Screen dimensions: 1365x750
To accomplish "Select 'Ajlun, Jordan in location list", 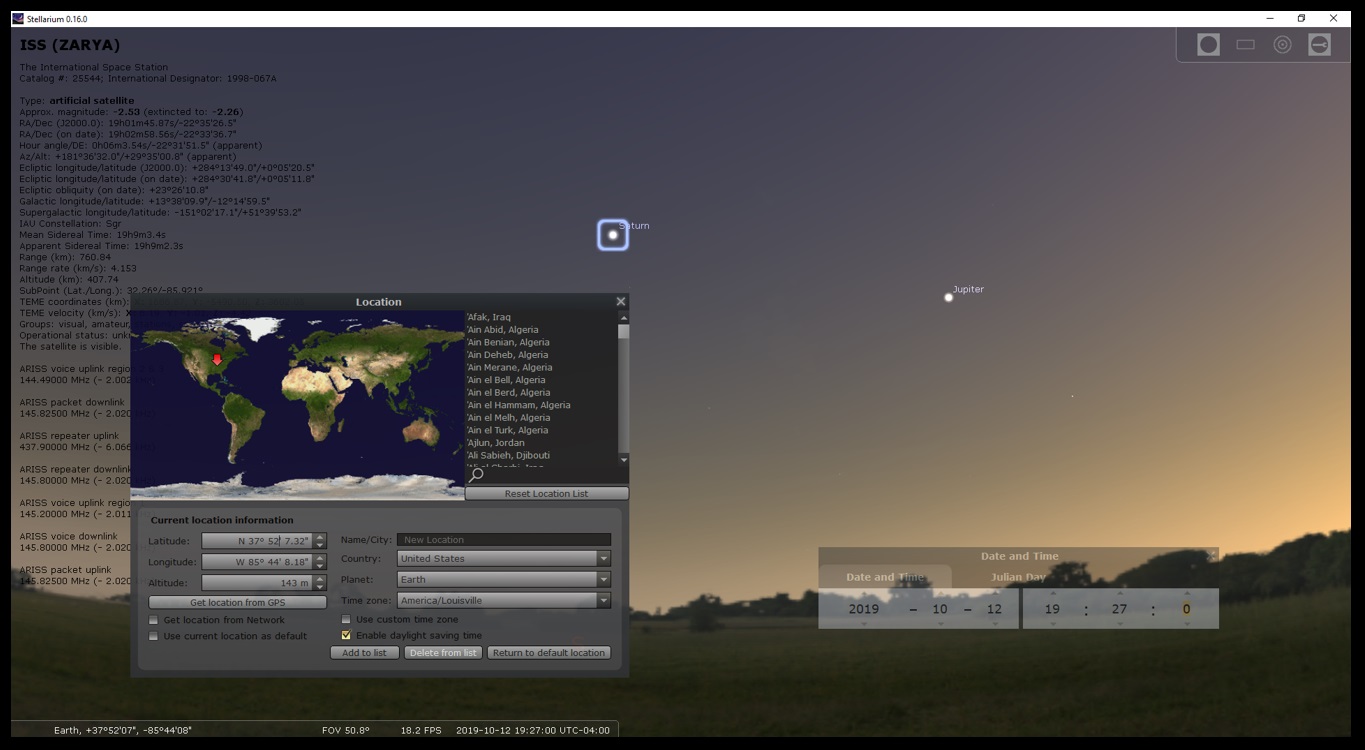I will pyautogui.click(x=541, y=443).
